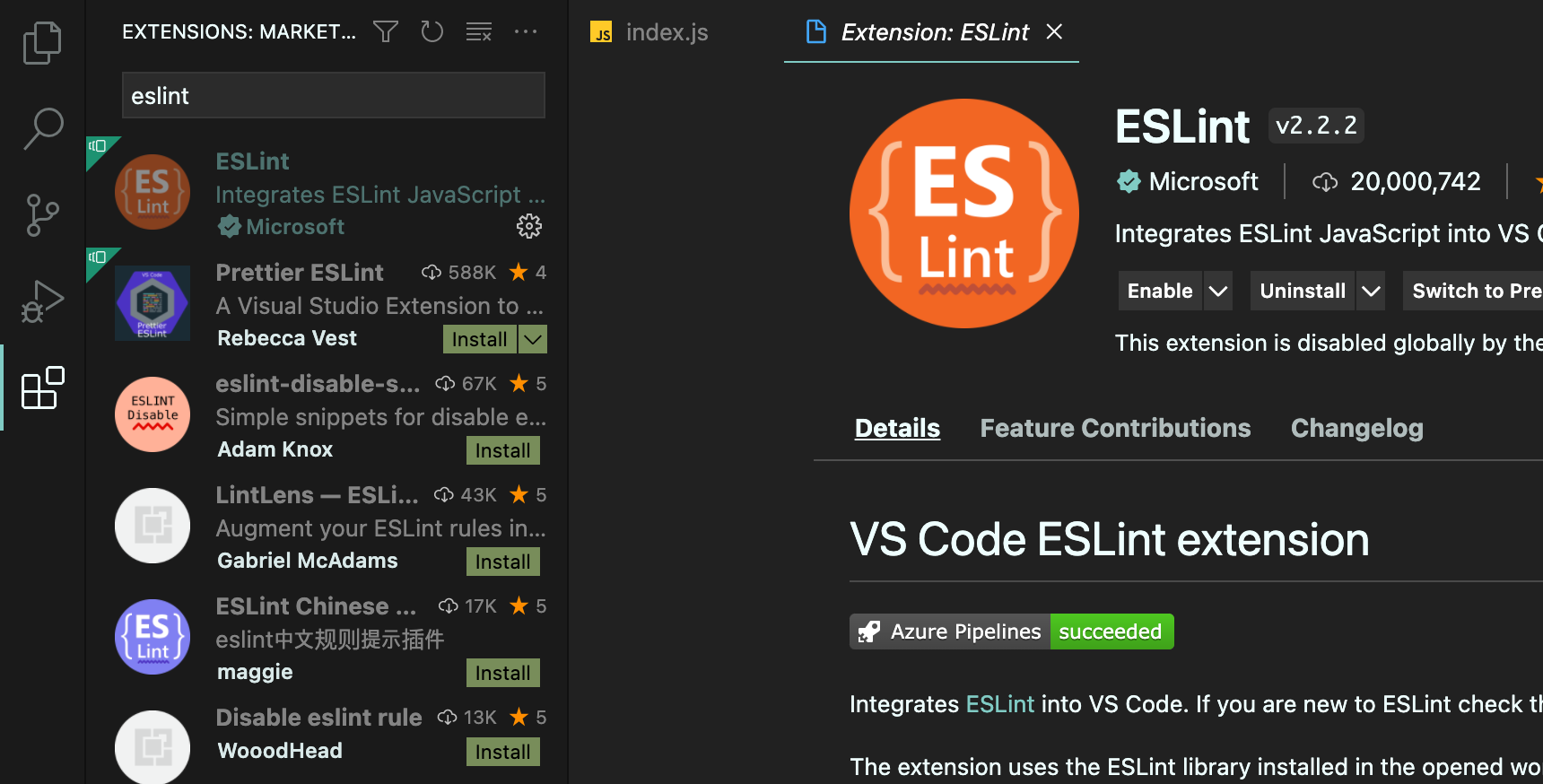The width and height of the screenshot is (1543, 784).
Task: Install LintLens by Gabriel McAdams
Action: click(503, 562)
